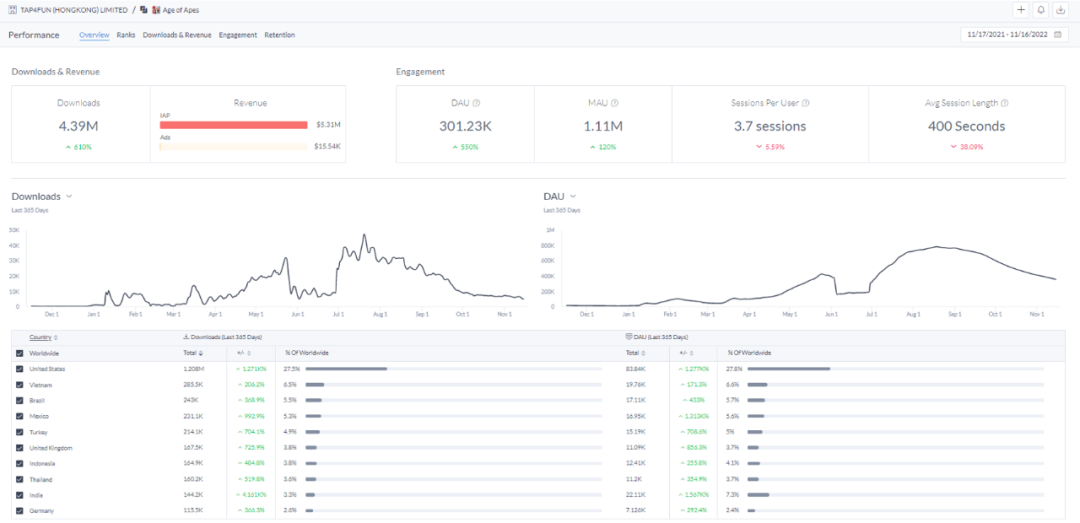Deselect the Germany row checkbox

20,511
